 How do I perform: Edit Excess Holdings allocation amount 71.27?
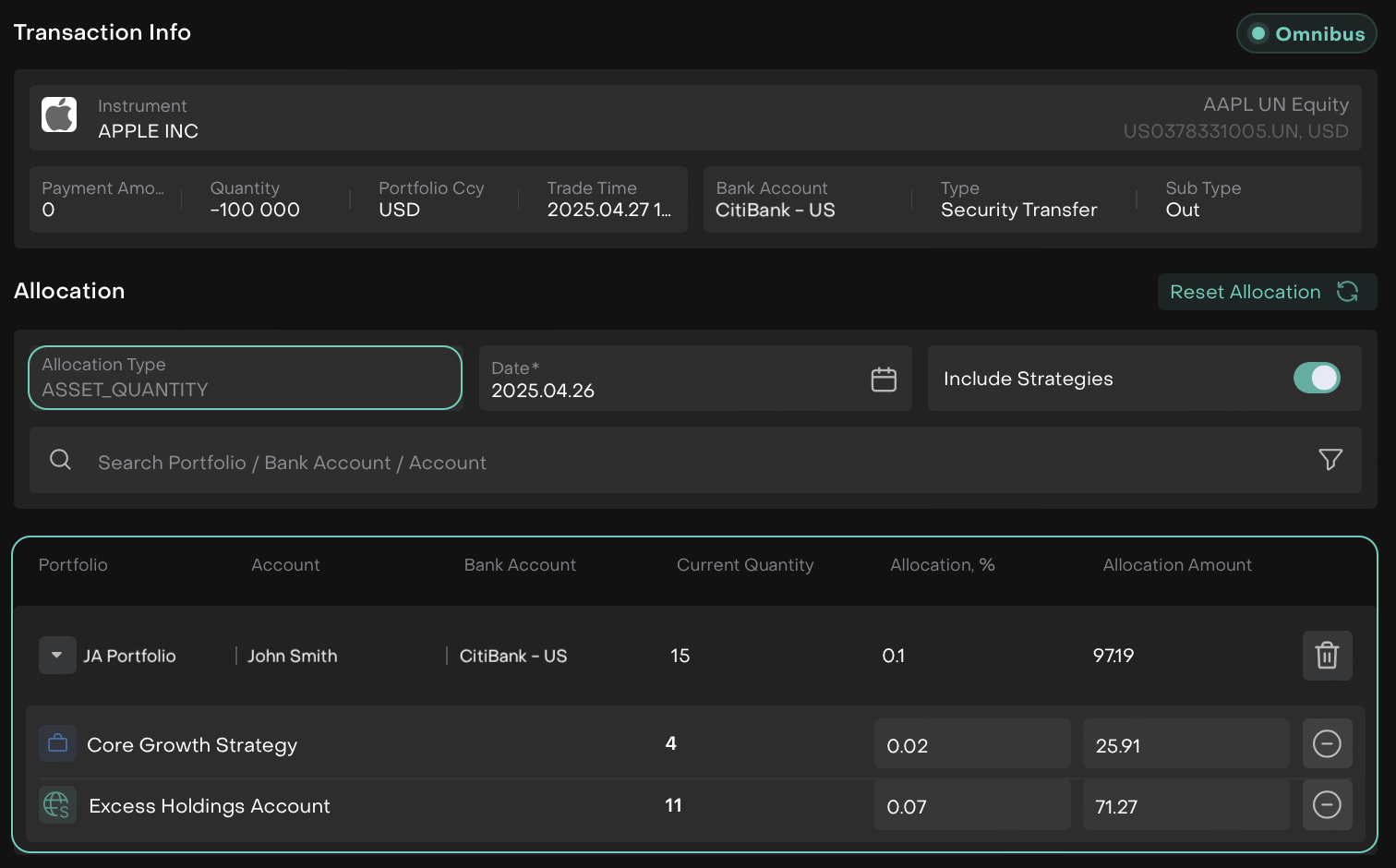(x=1185, y=806)
